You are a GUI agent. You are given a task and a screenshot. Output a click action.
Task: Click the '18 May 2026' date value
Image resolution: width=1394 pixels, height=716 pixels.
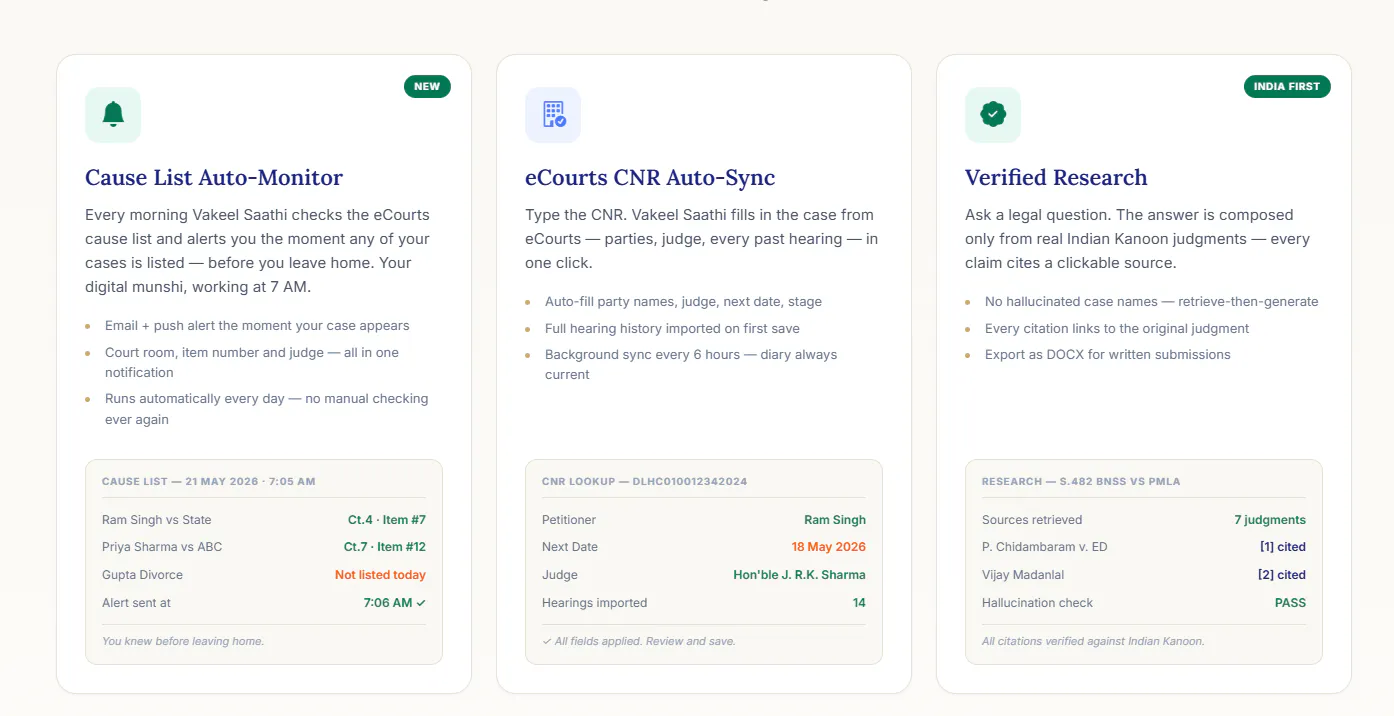[829, 547]
